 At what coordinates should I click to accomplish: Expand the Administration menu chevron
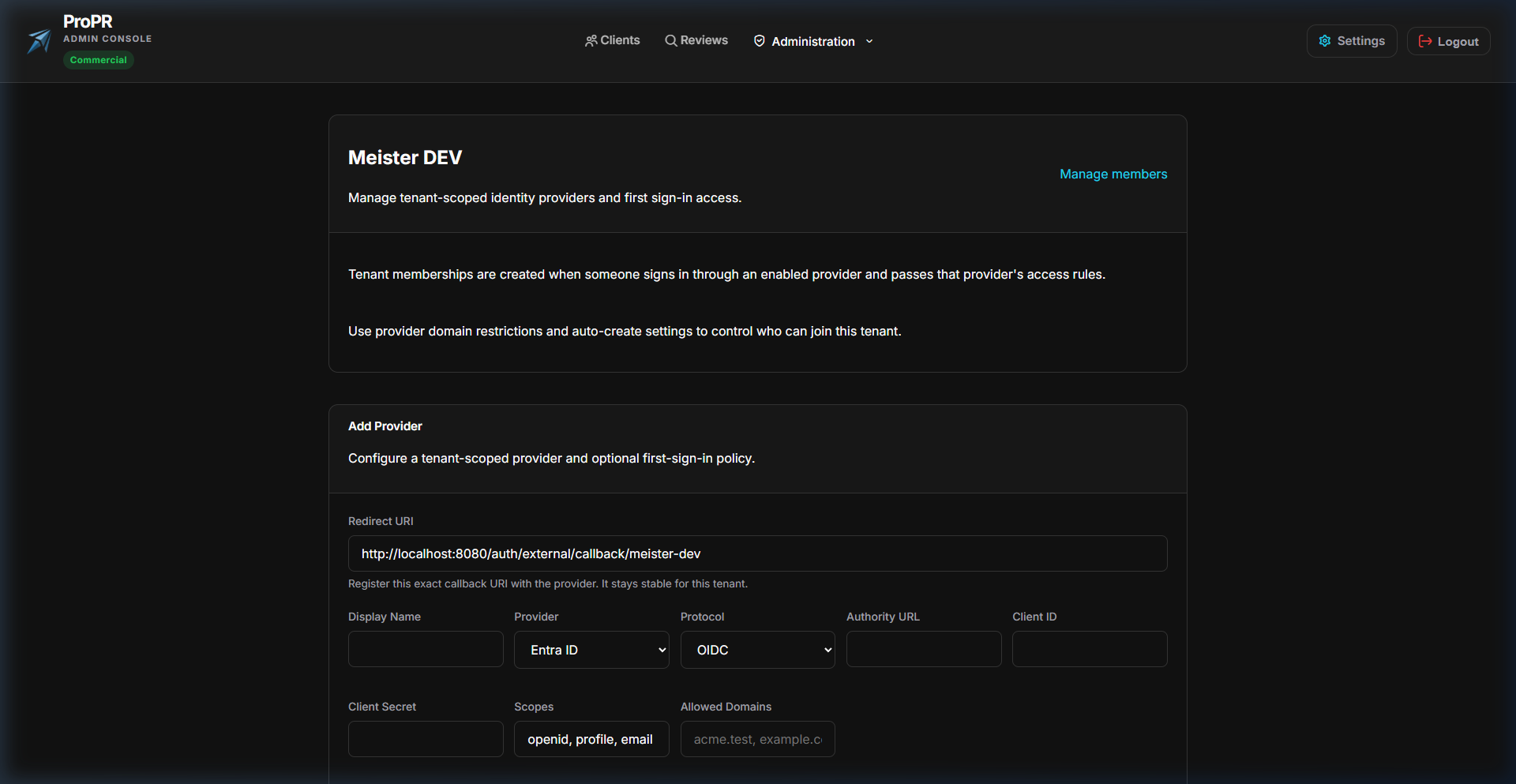(869, 41)
